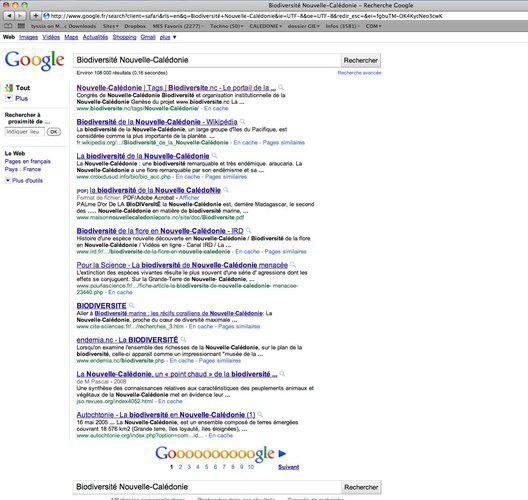Click the OK button beside location field

[54, 132]
